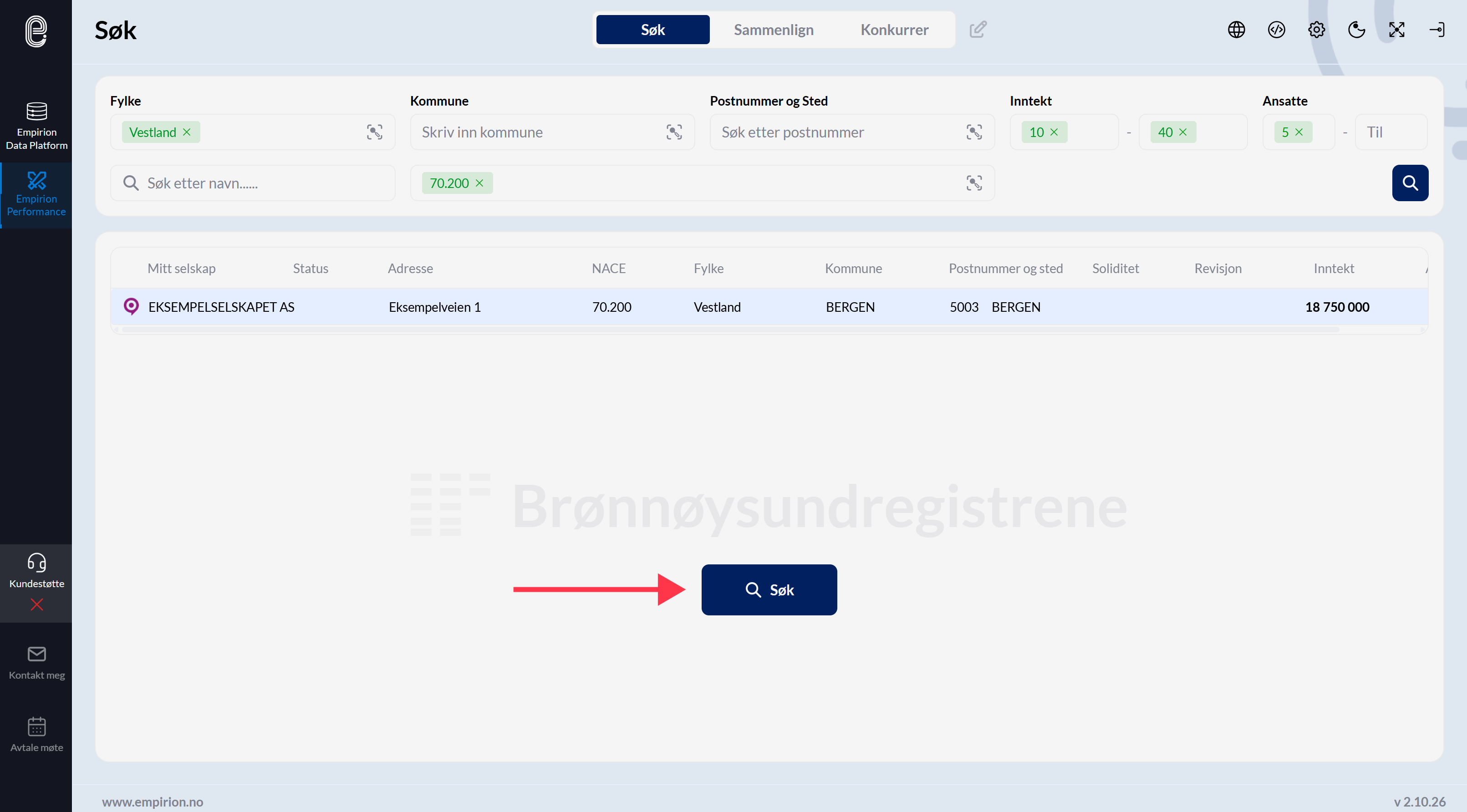The width and height of the screenshot is (1467, 812).
Task: Select Empirion Performance in sidebar
Action: click(36, 194)
